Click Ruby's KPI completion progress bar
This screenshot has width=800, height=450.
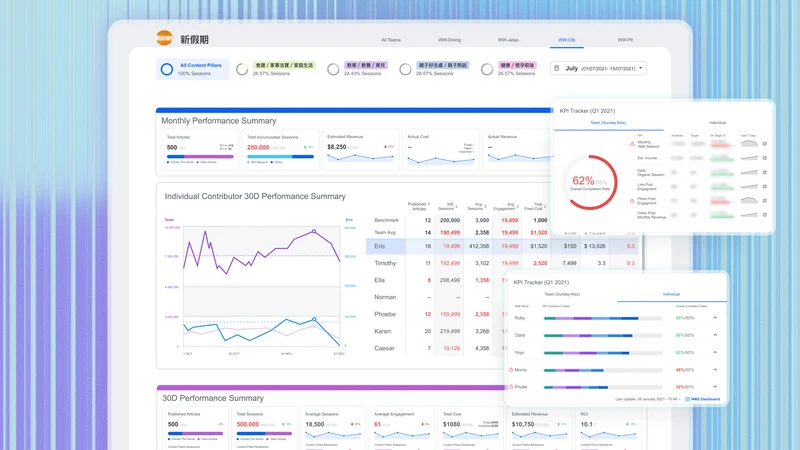[603, 318]
